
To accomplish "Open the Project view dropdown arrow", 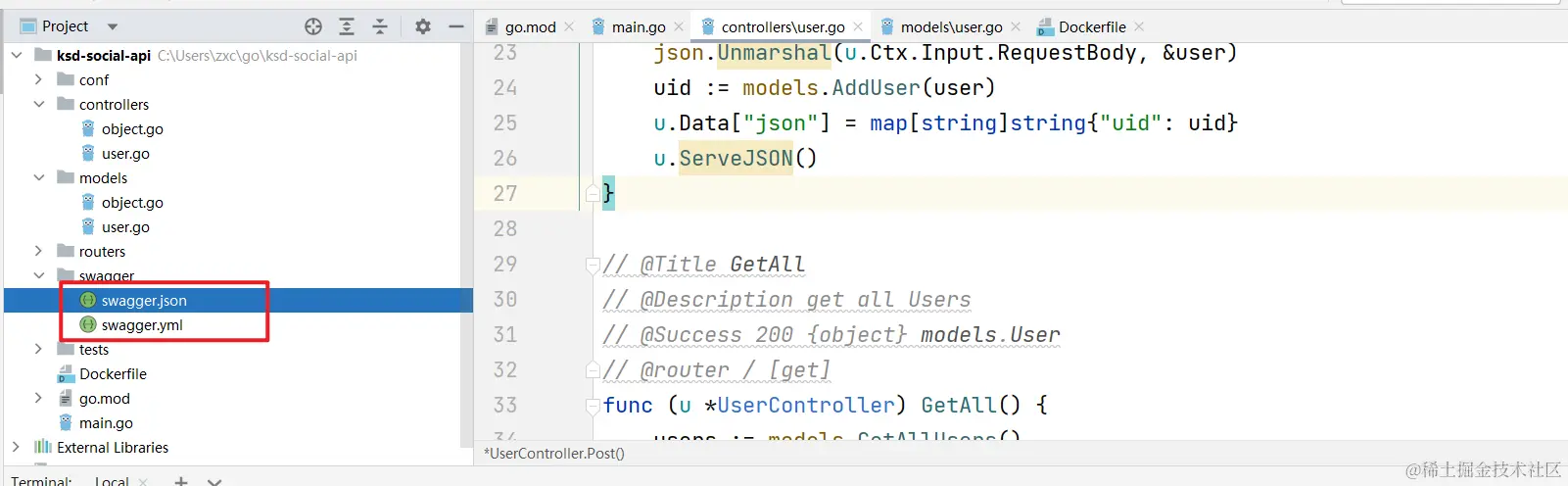I will point(112,26).
